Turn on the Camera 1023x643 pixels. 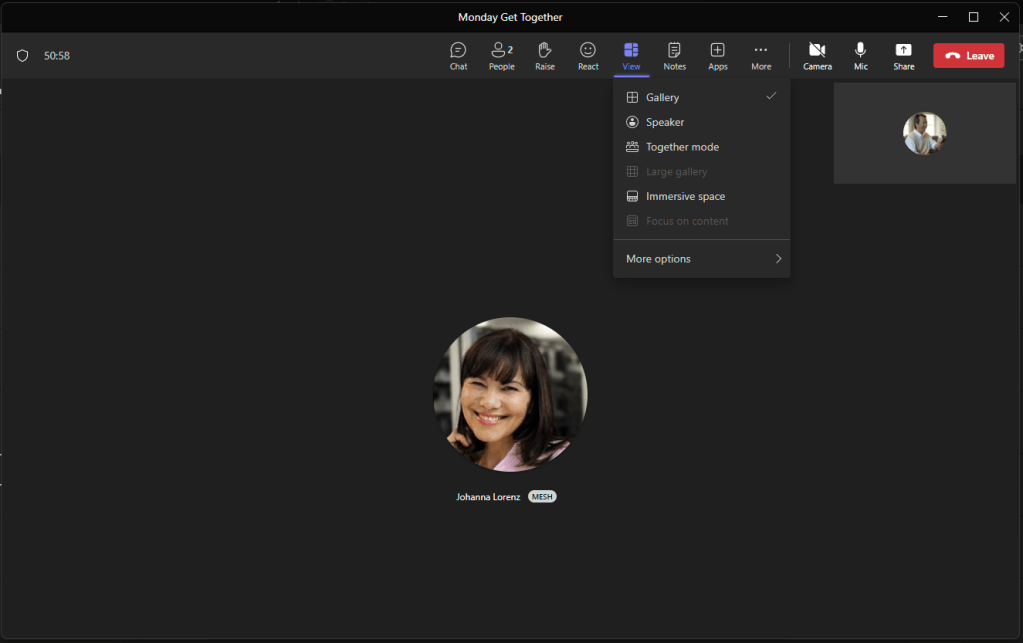817,56
